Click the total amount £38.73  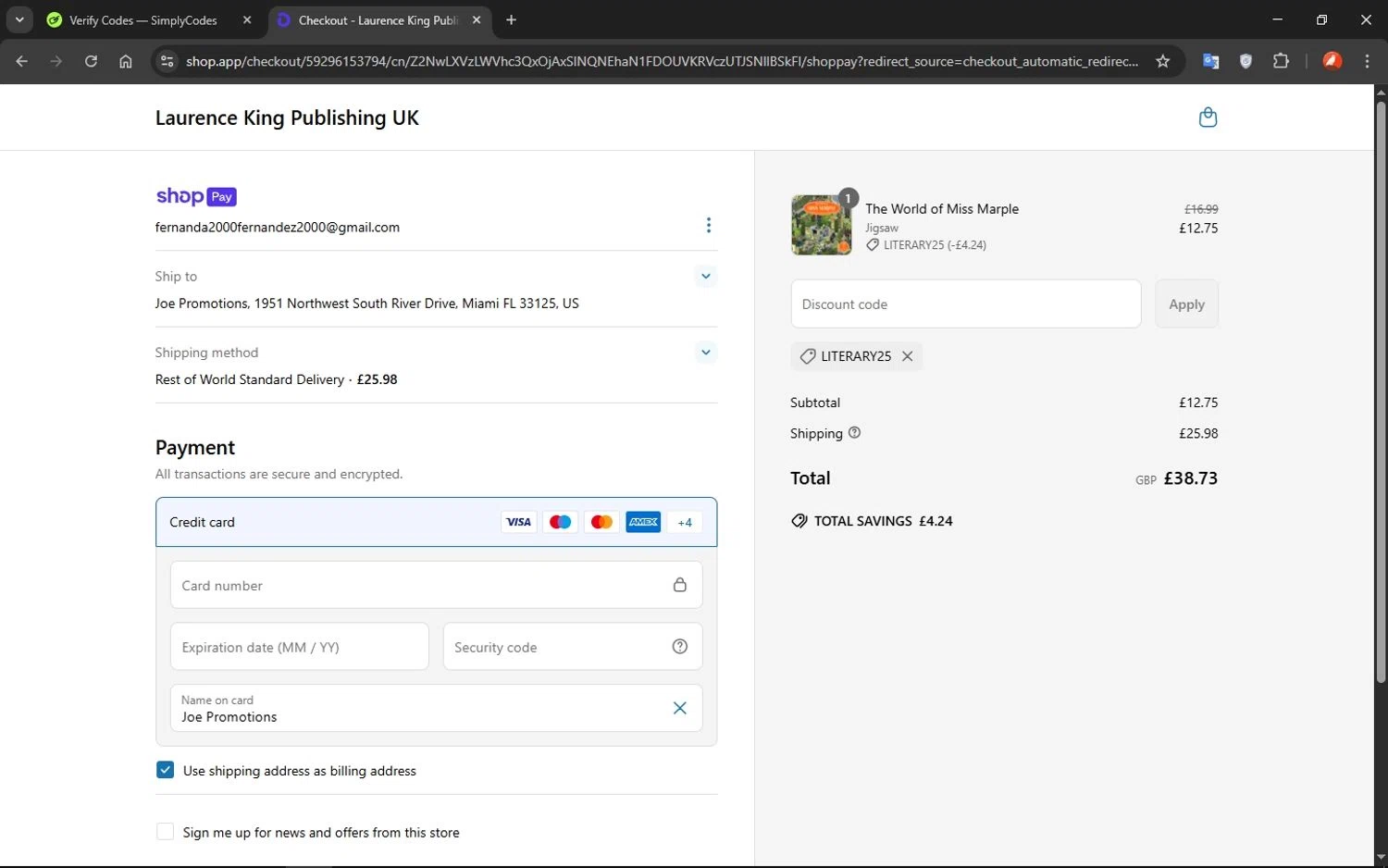click(x=1190, y=478)
